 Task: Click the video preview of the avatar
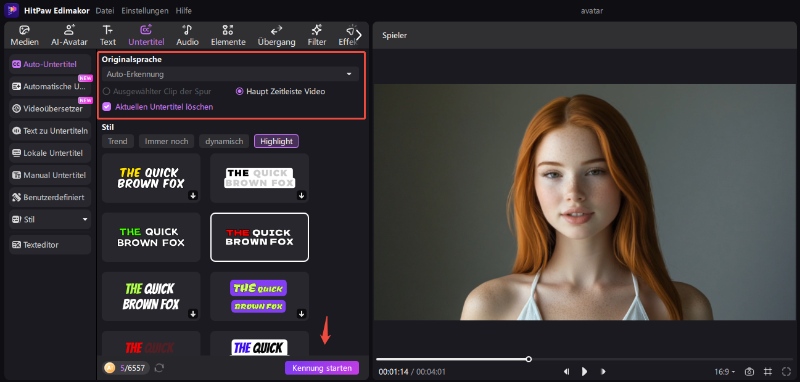(x=586, y=202)
